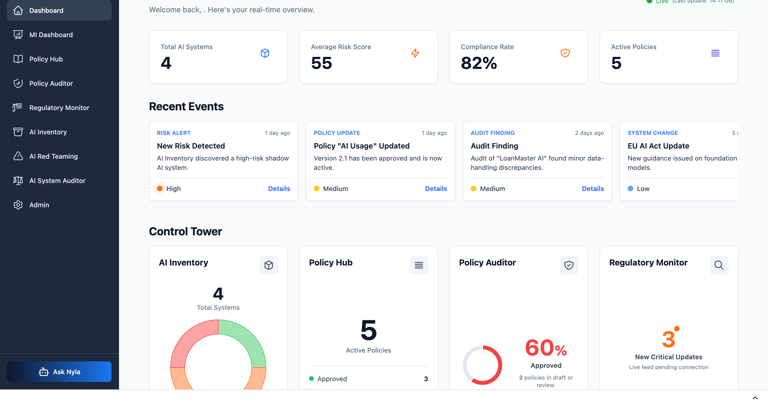The height and width of the screenshot is (406, 768).
Task: Click the list icon in Active Policies card
Action: click(716, 53)
